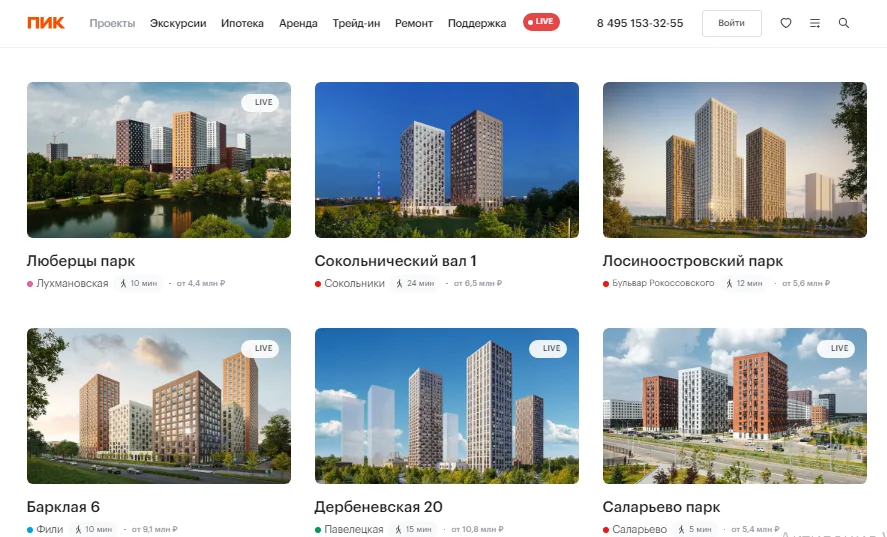Open the Трейд-ин menu item

click(x=356, y=23)
